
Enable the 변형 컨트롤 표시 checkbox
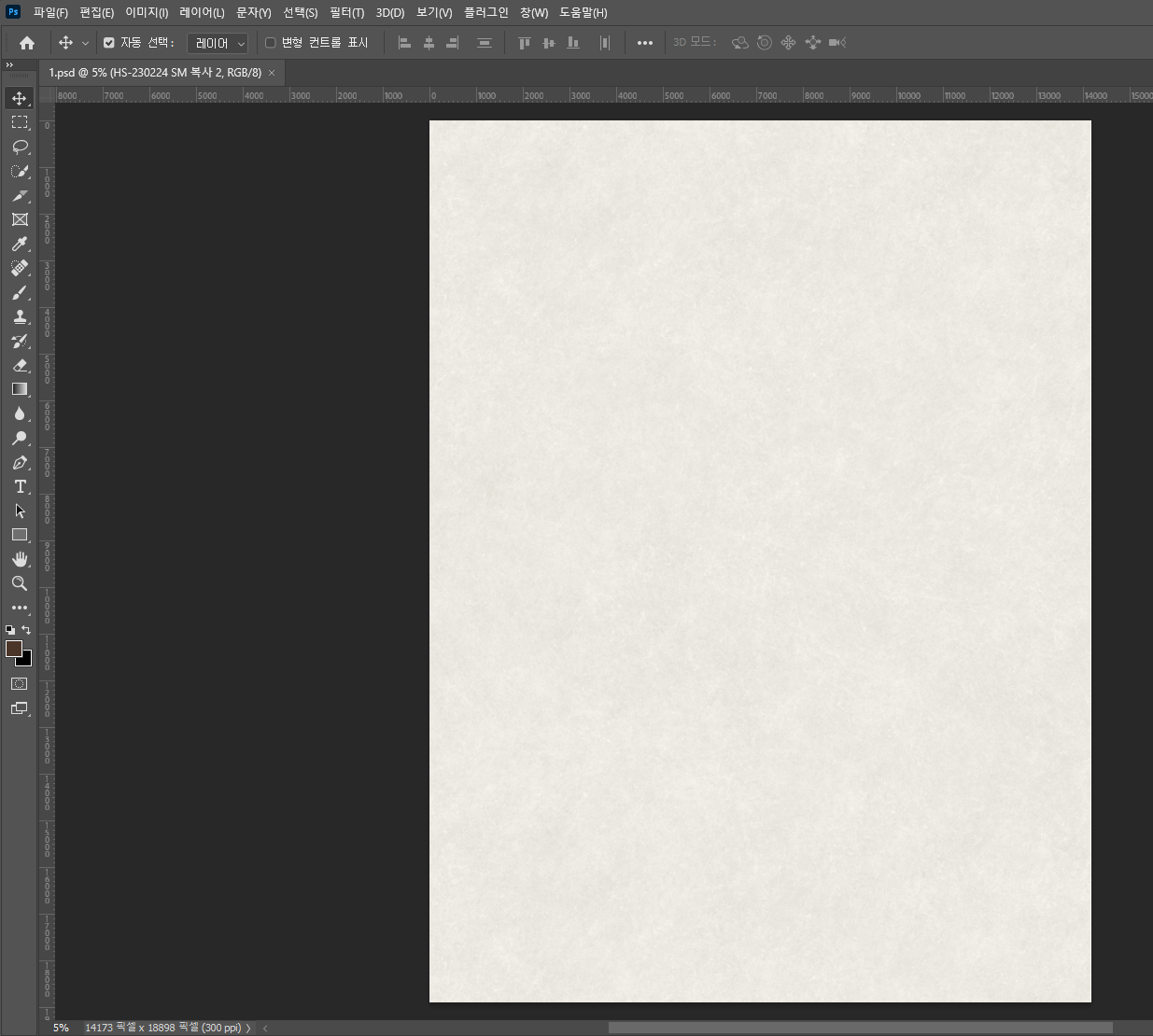click(271, 43)
